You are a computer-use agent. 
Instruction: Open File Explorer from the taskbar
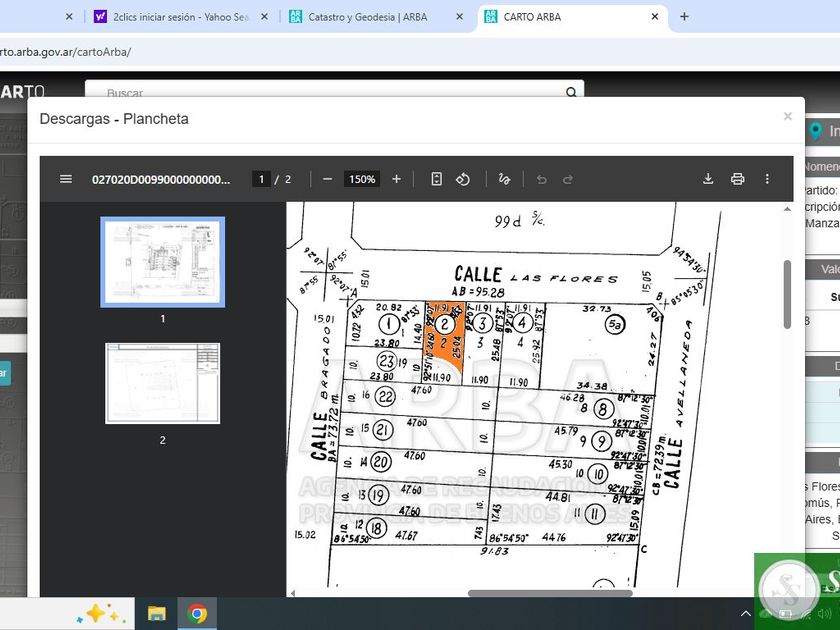pos(157,613)
